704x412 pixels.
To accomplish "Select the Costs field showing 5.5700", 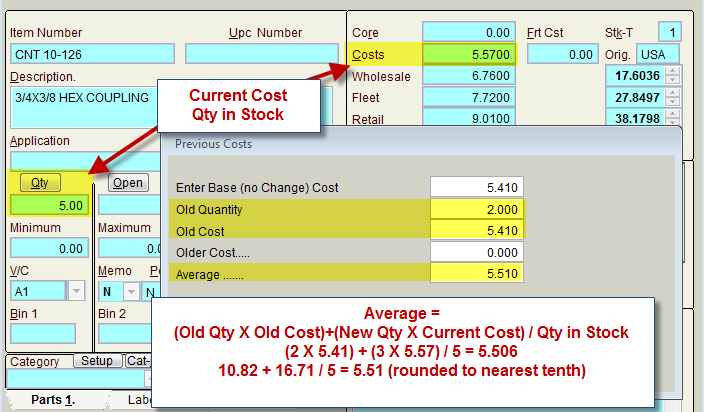I will click(x=469, y=54).
